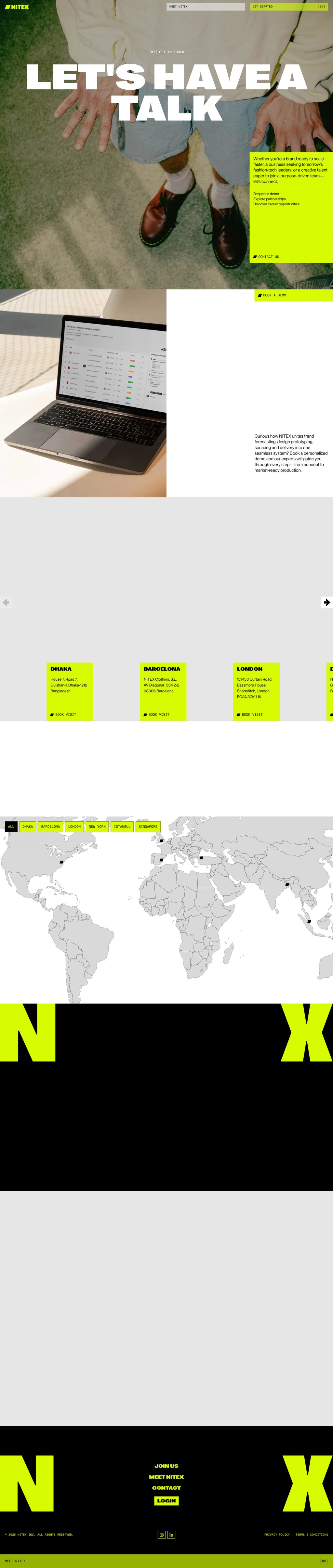The width and height of the screenshot is (333, 1568).
Task: Filter map by Dhaka
Action: tap(27, 827)
